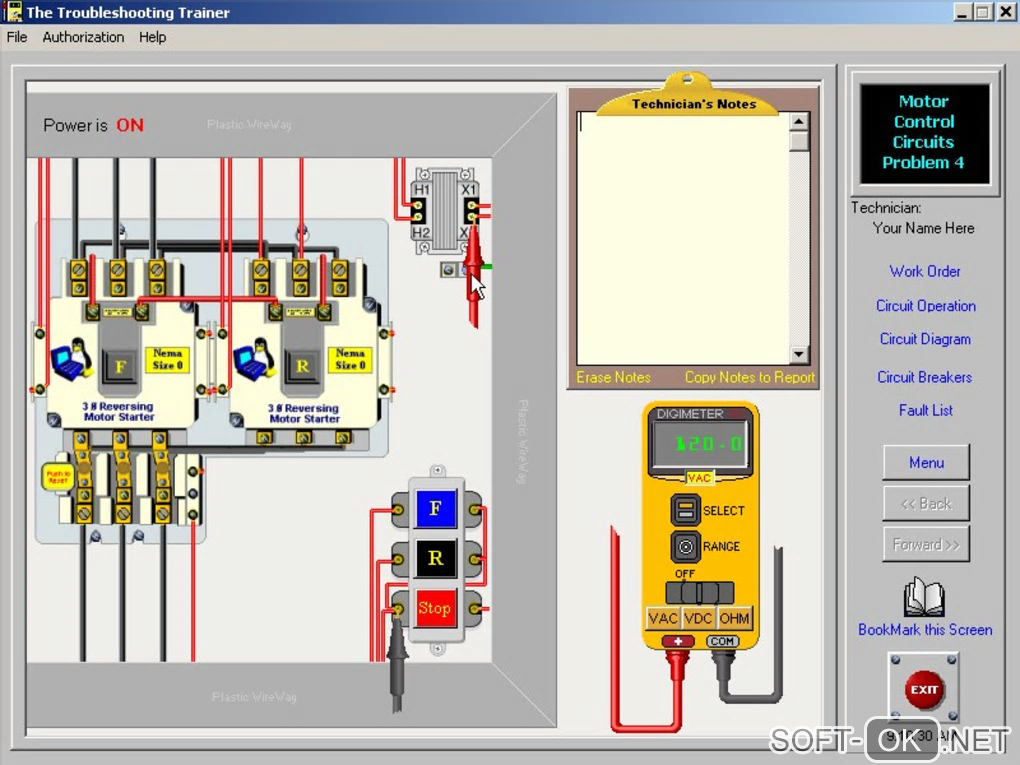Open the Circuit Breakers link

click(x=924, y=377)
